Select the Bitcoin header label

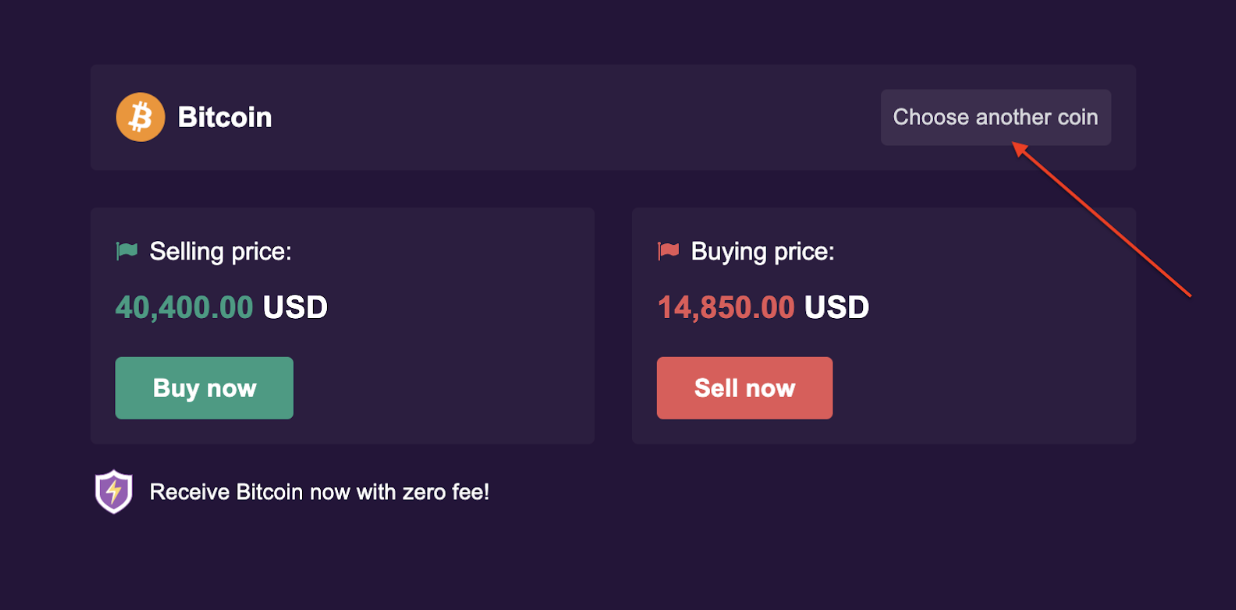pos(225,117)
